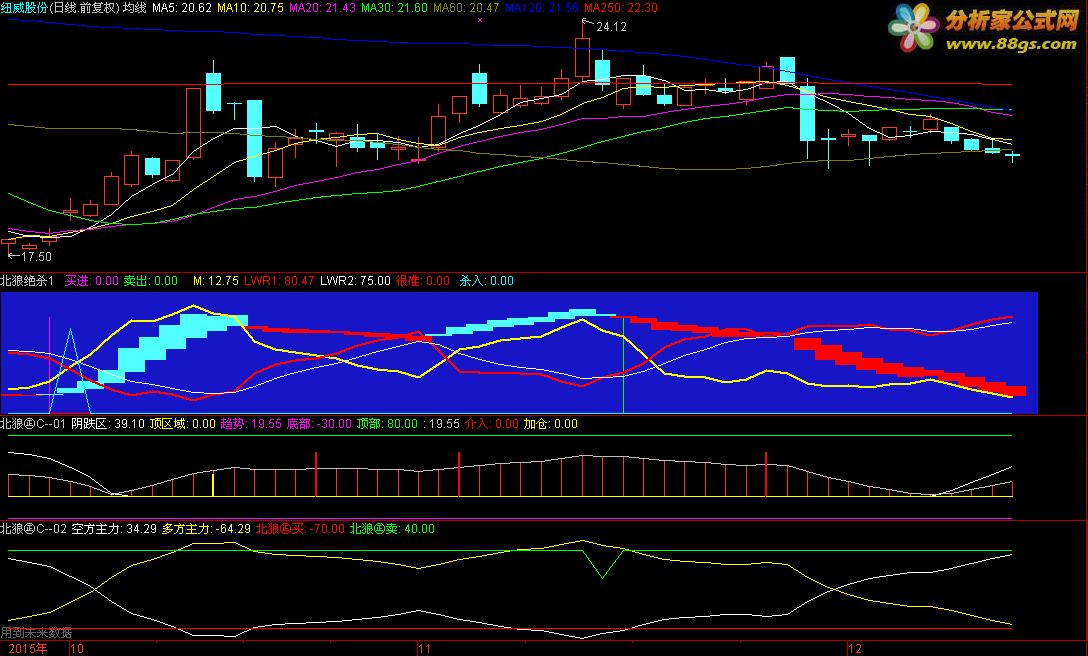Image resolution: width=1088 pixels, height=656 pixels.
Task: Select the 买进: 0.00 value
Action: coord(92,280)
